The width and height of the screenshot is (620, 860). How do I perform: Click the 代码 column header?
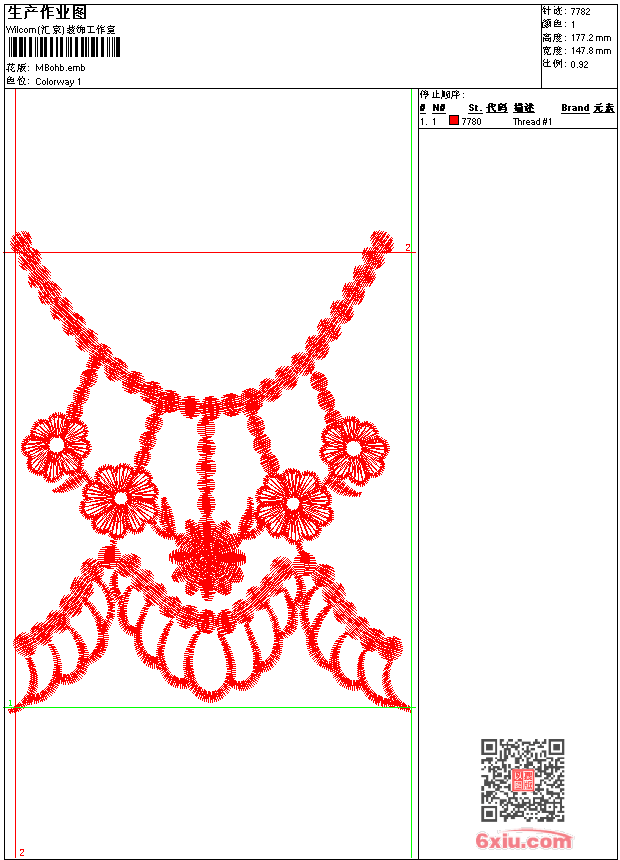(497, 108)
